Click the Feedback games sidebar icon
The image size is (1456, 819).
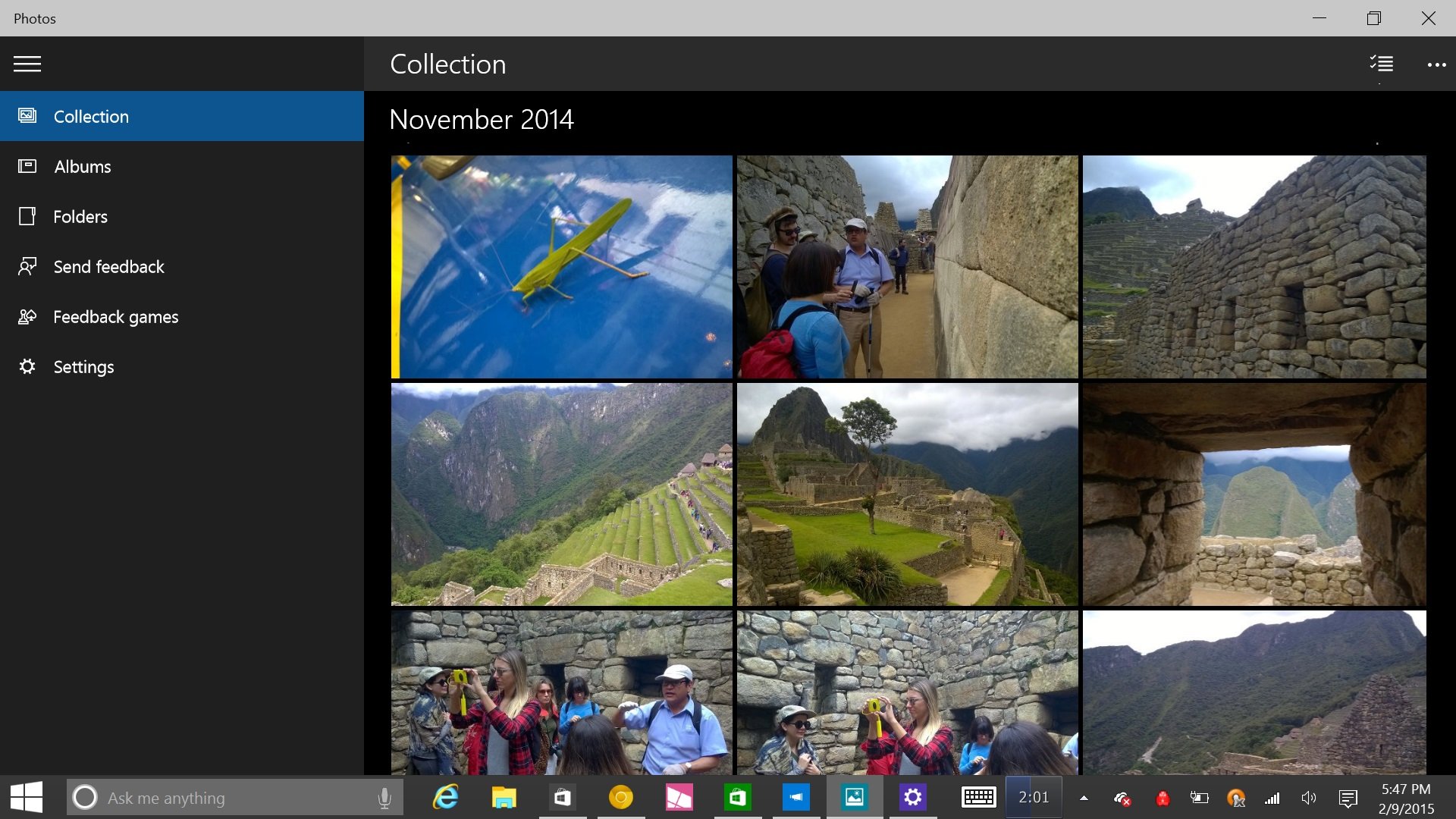26,316
